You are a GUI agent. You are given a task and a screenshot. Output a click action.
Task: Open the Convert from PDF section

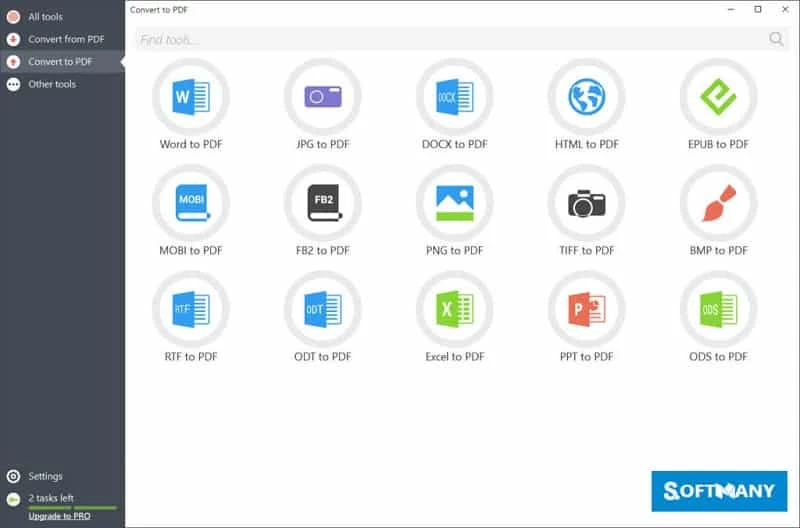pos(66,39)
